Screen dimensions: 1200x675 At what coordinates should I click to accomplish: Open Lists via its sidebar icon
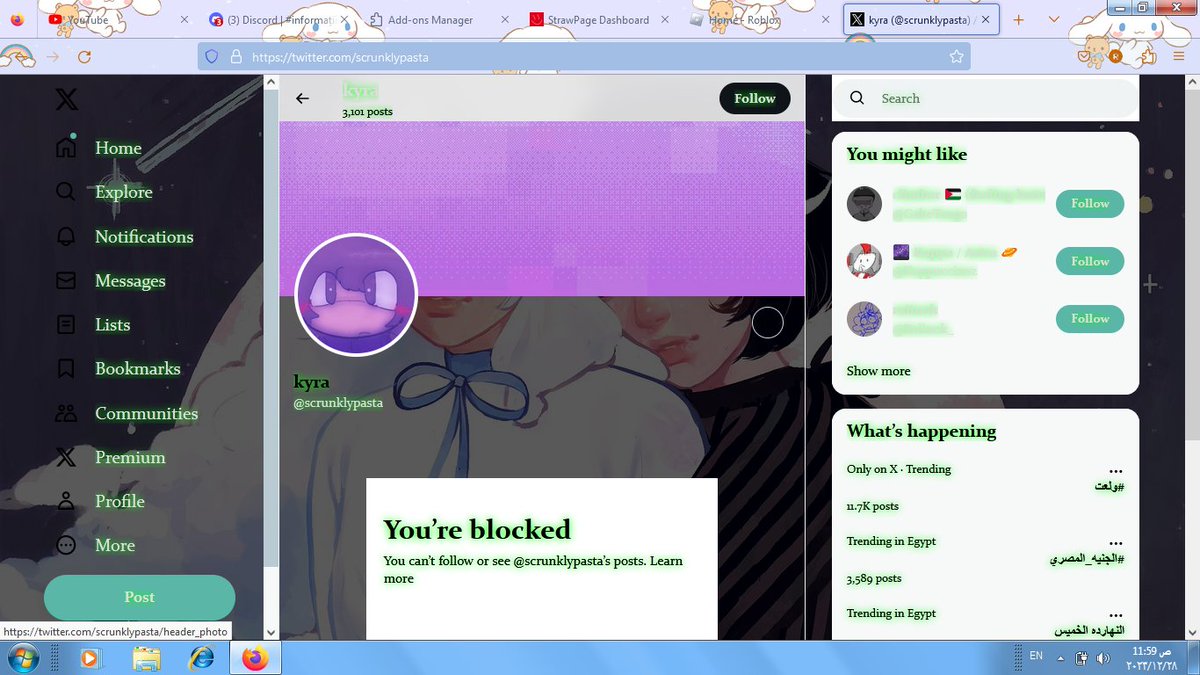click(66, 325)
